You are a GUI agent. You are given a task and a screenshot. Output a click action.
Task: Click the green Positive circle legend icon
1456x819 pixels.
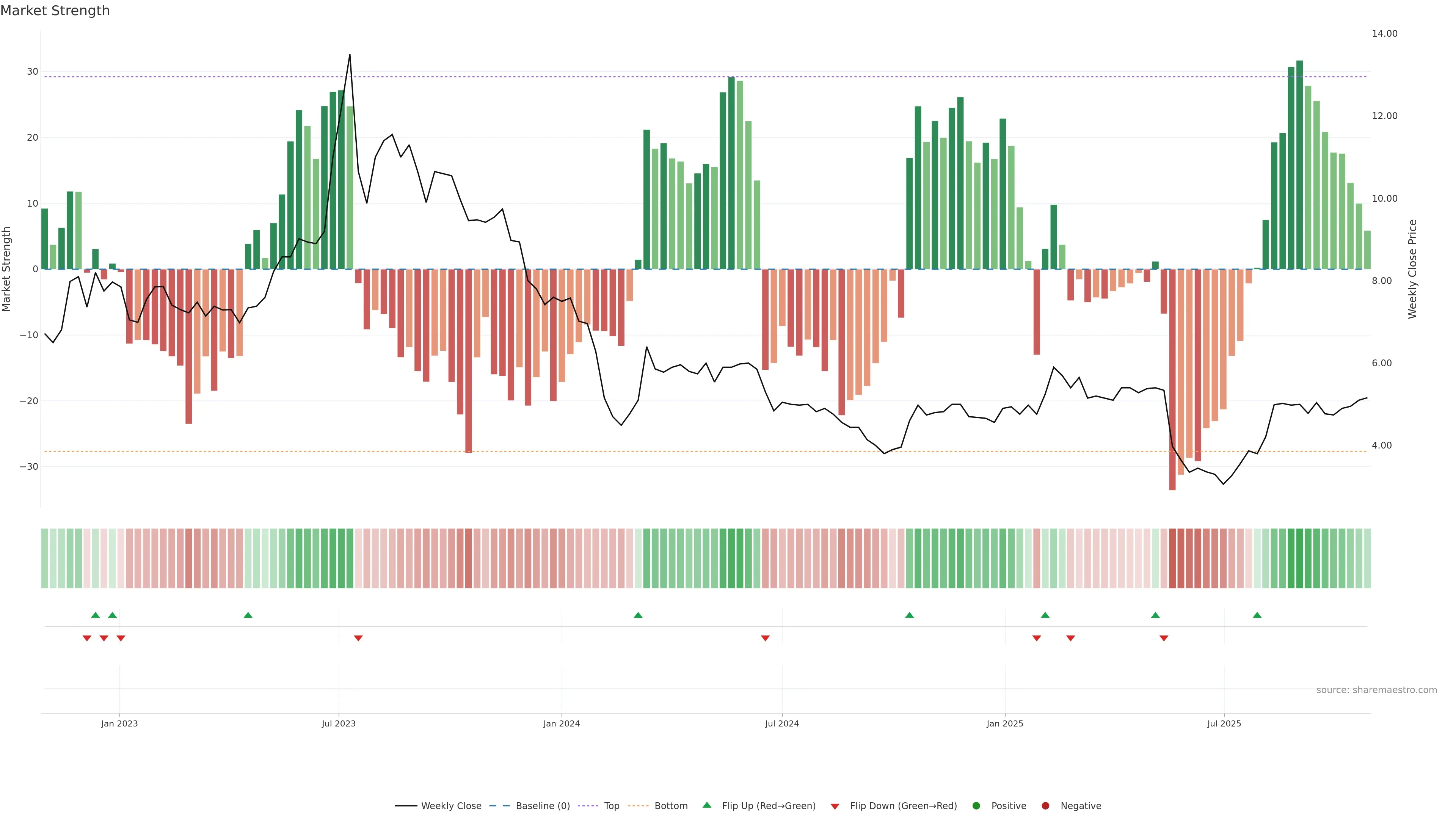976,805
